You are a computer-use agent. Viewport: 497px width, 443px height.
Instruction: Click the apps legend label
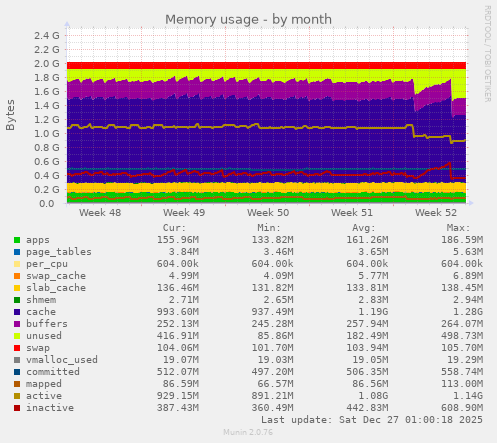[x=38, y=240]
